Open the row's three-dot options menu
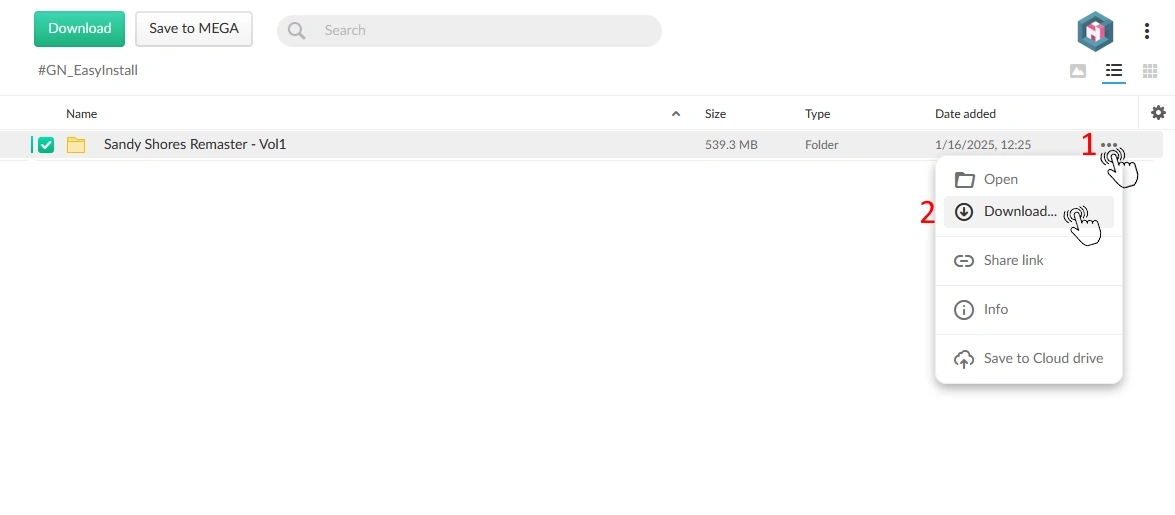The height and width of the screenshot is (515, 1175). point(1108,145)
